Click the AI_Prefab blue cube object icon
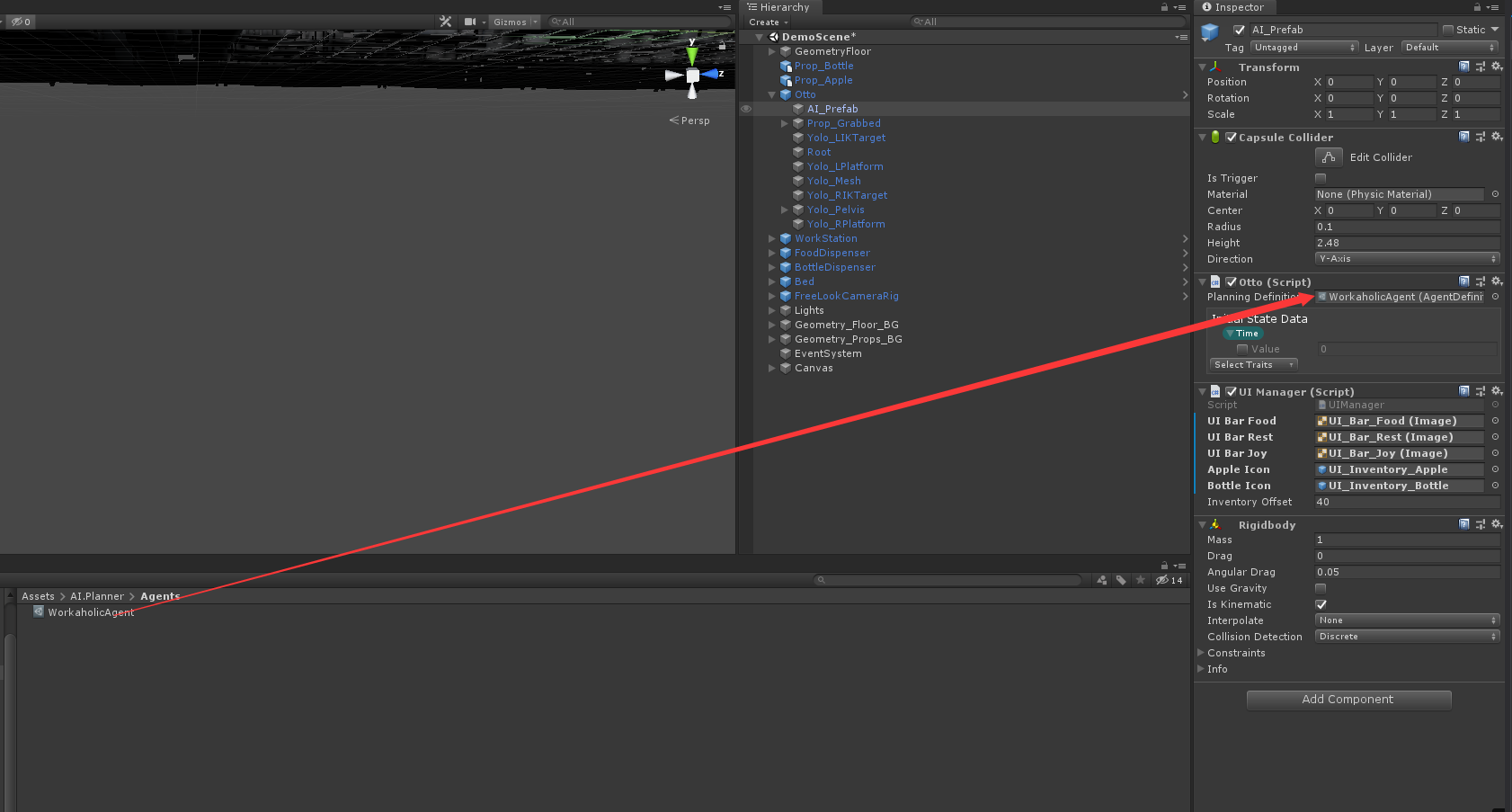The image size is (1512, 812). point(1210,32)
